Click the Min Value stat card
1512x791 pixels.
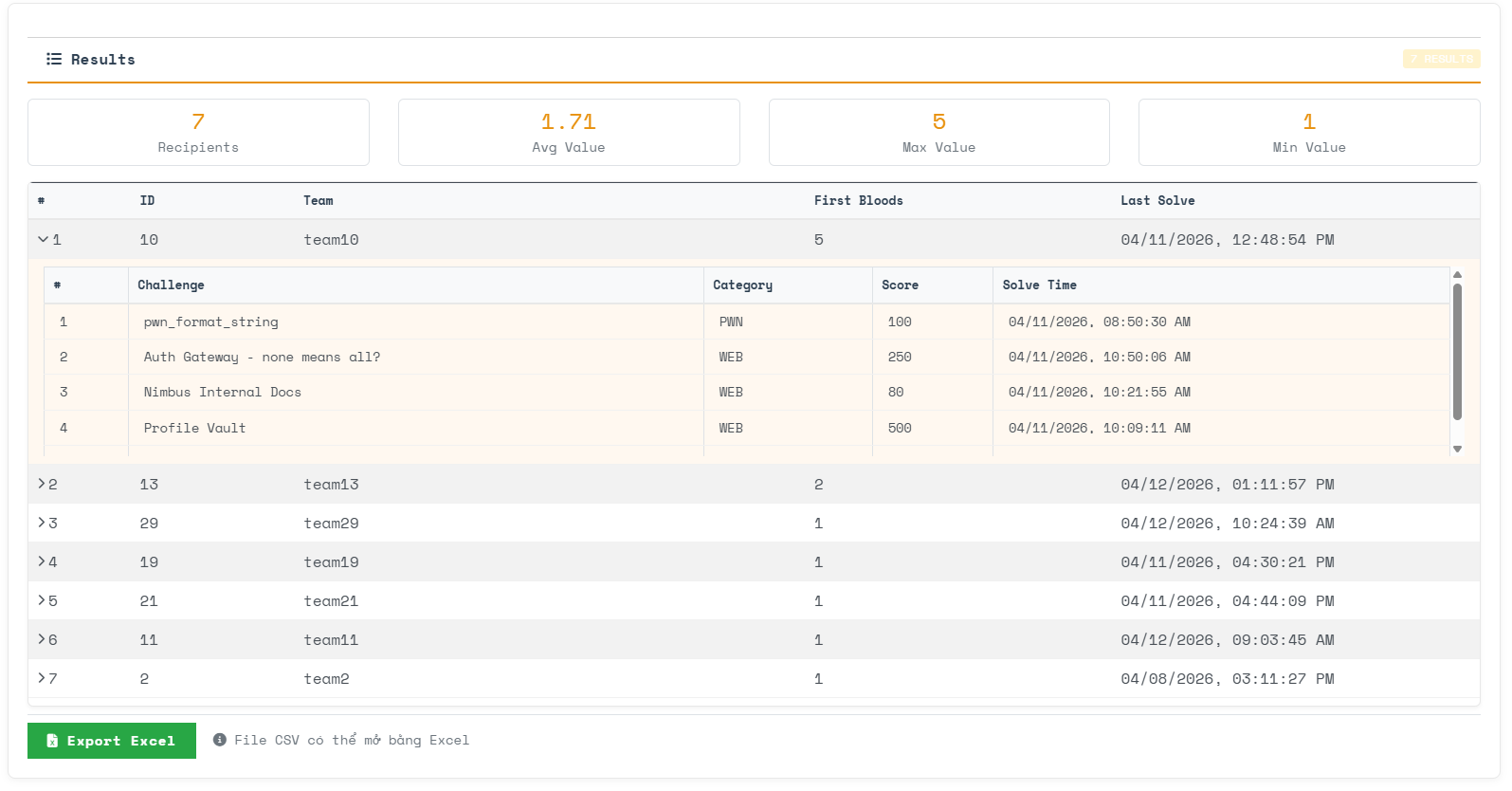pyautogui.click(x=1309, y=133)
